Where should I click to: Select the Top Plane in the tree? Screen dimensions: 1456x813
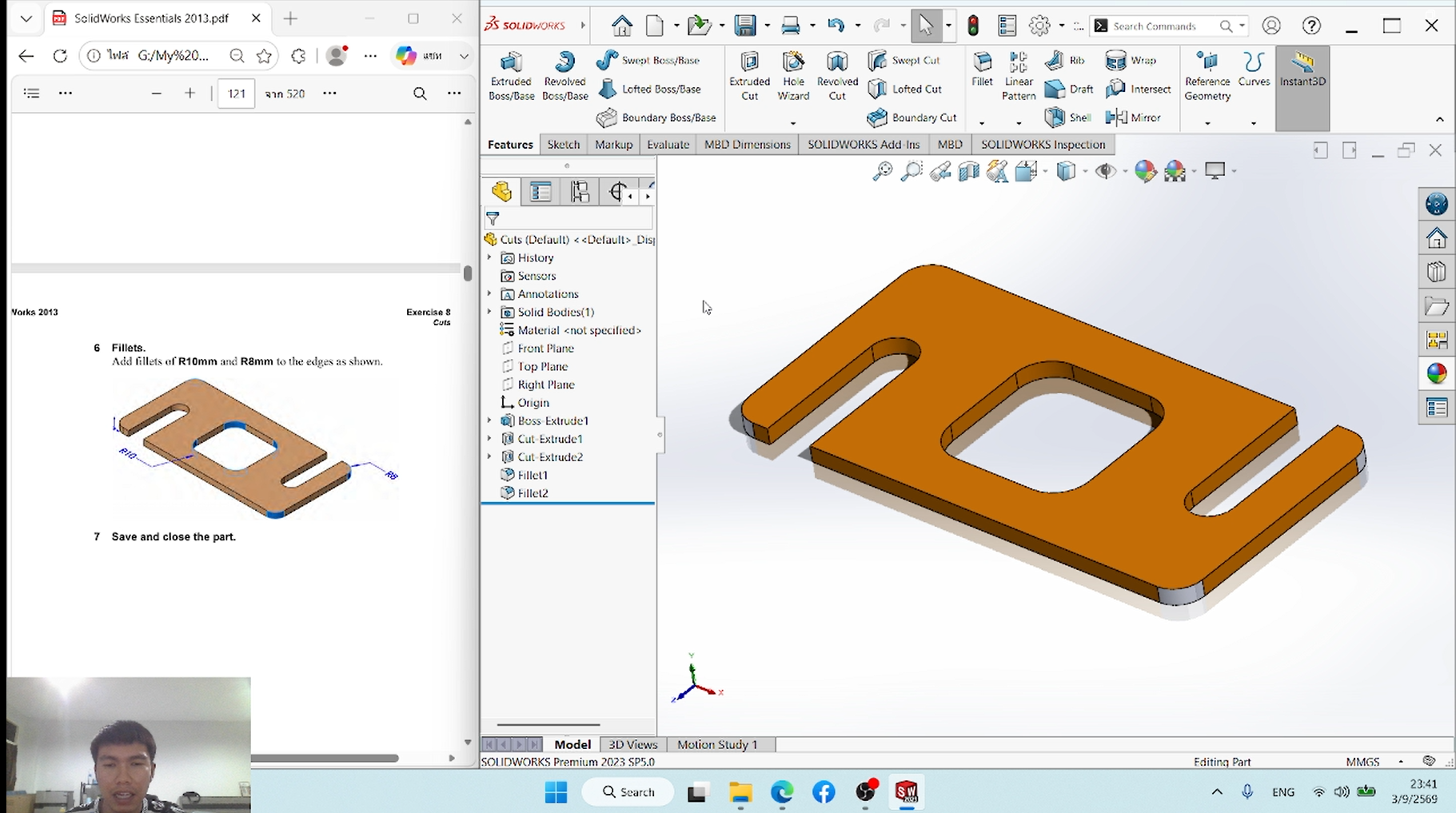coord(542,366)
